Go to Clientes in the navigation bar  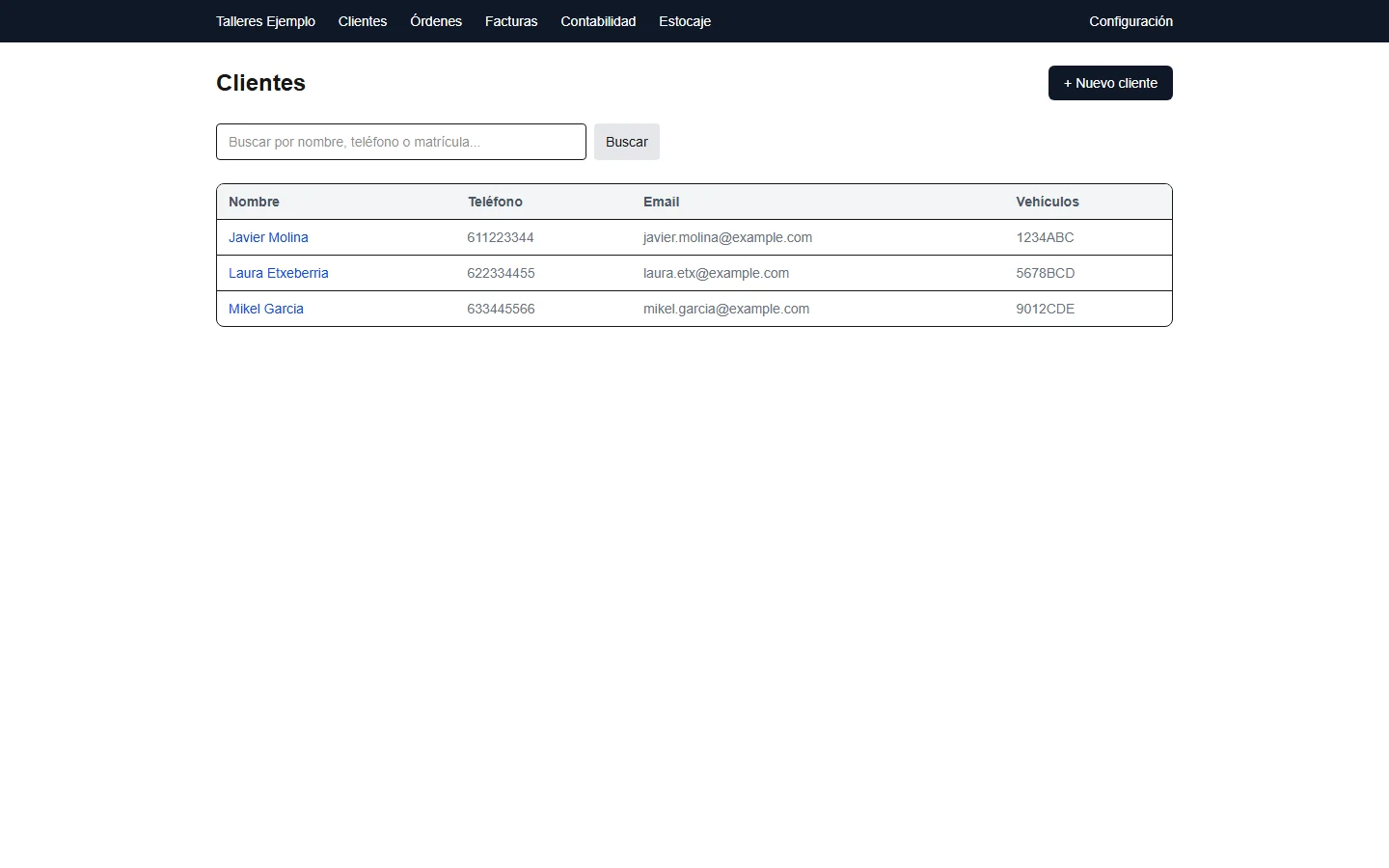point(363,21)
